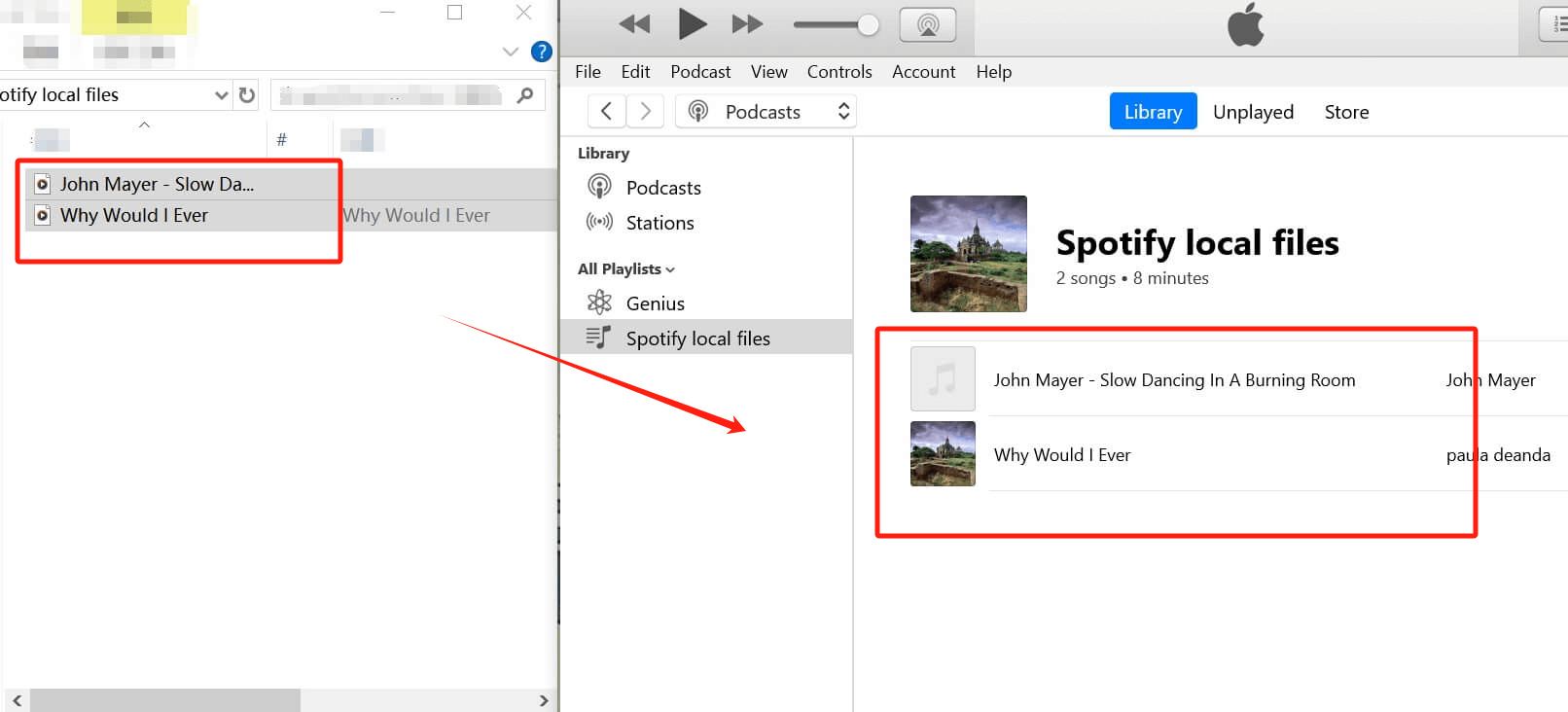Screen dimensions: 1568x712
Task: Open the AirPlay output icon
Action: click(x=928, y=25)
